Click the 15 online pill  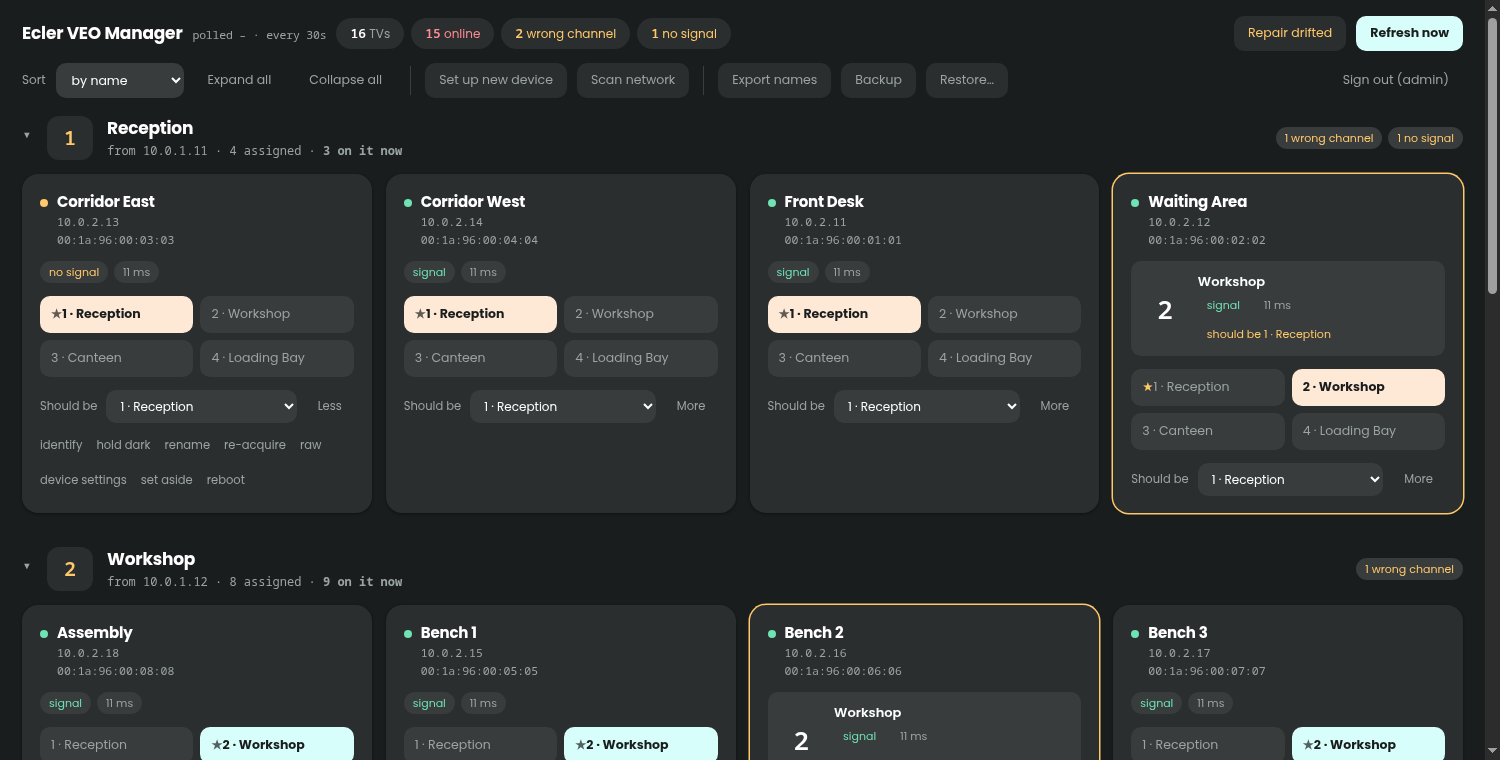pos(452,34)
